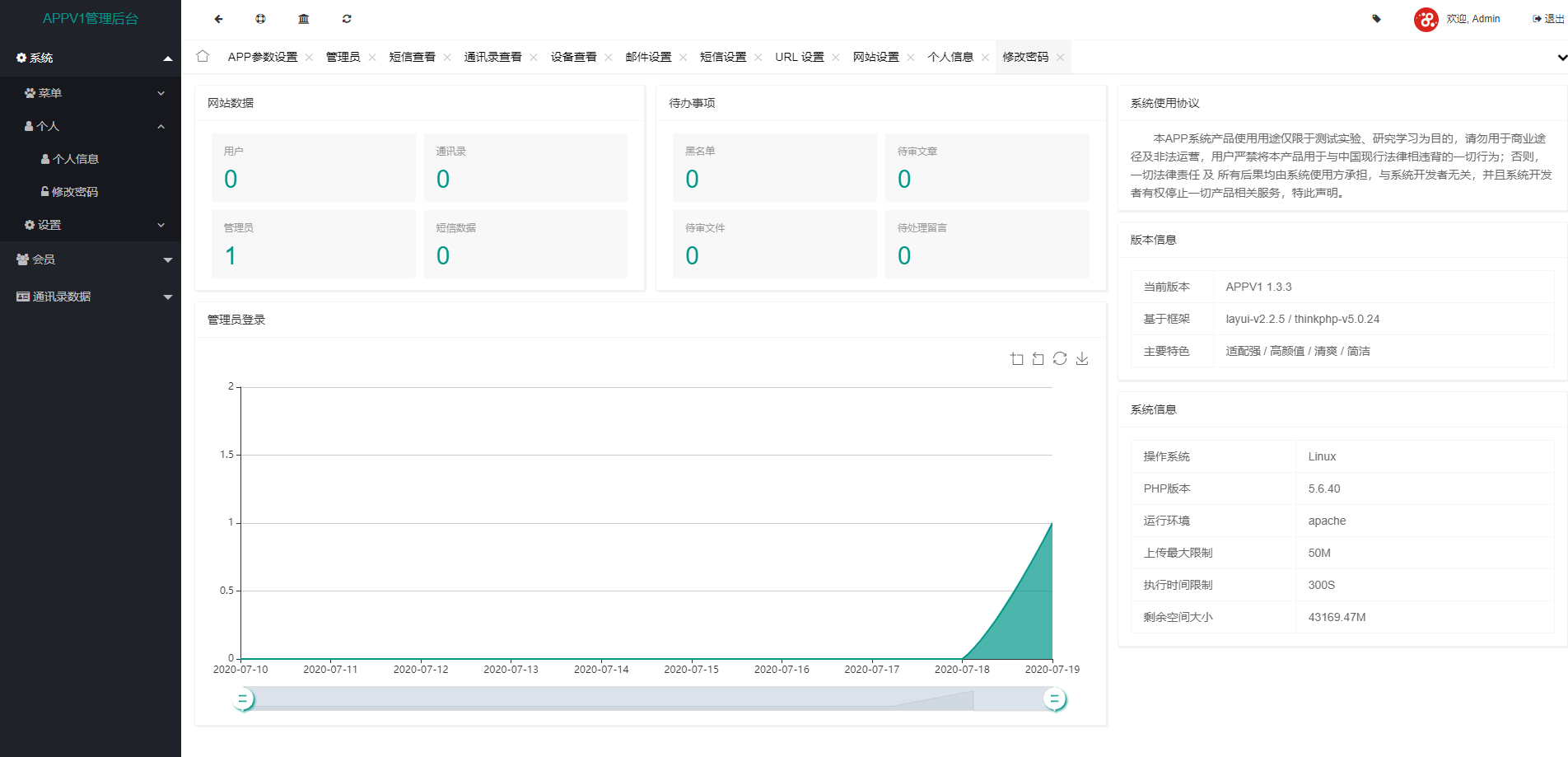
Task: Open the 用户 count card
Action: (x=314, y=167)
